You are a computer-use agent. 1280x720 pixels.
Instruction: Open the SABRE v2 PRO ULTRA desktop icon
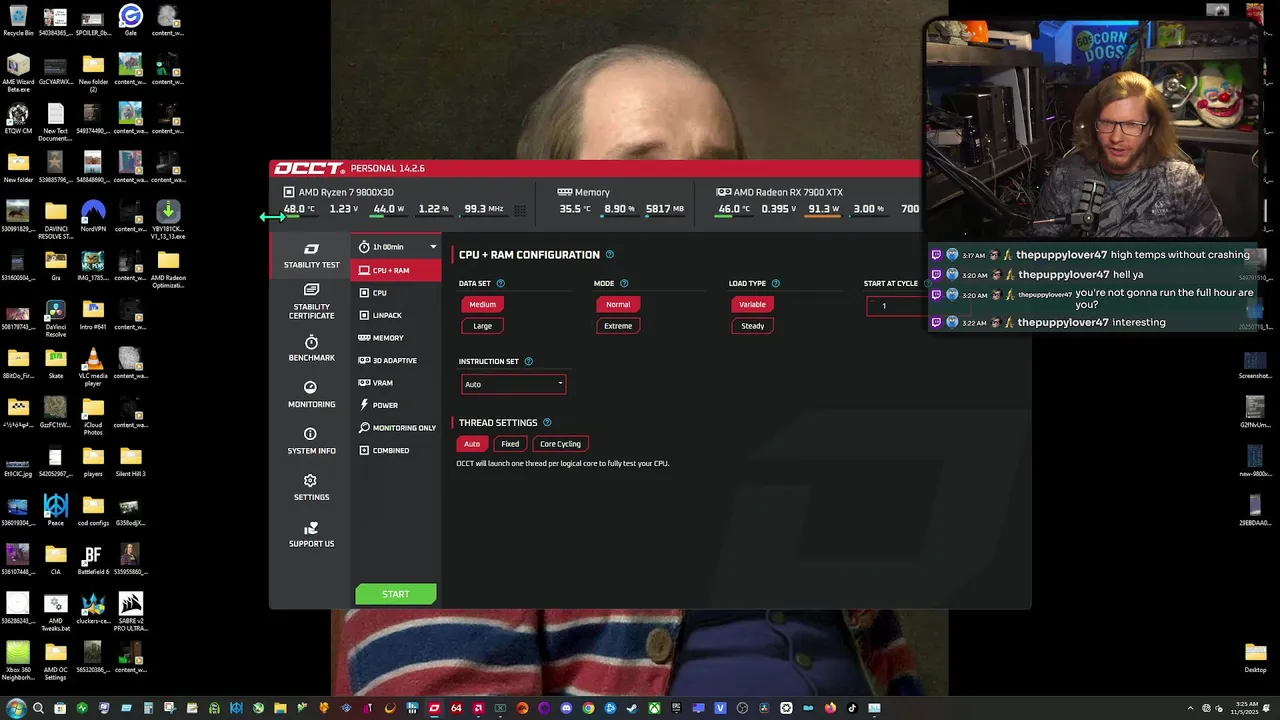click(x=130, y=612)
